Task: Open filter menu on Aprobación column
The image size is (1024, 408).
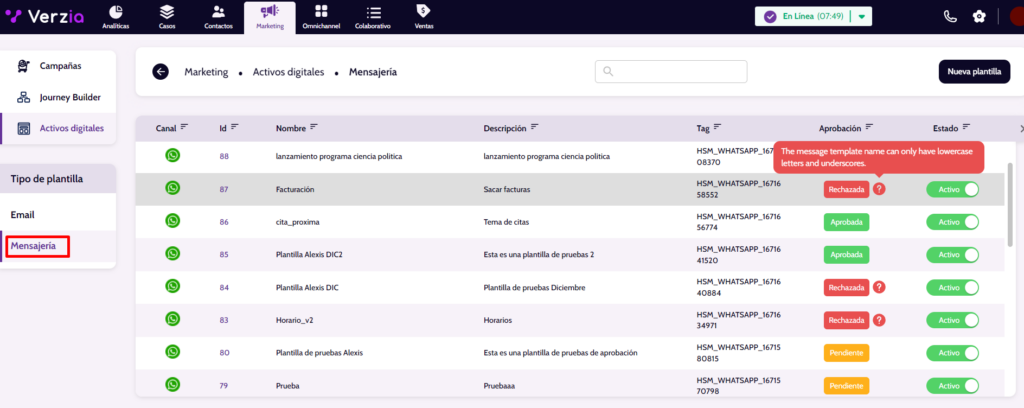Action: [x=870, y=127]
